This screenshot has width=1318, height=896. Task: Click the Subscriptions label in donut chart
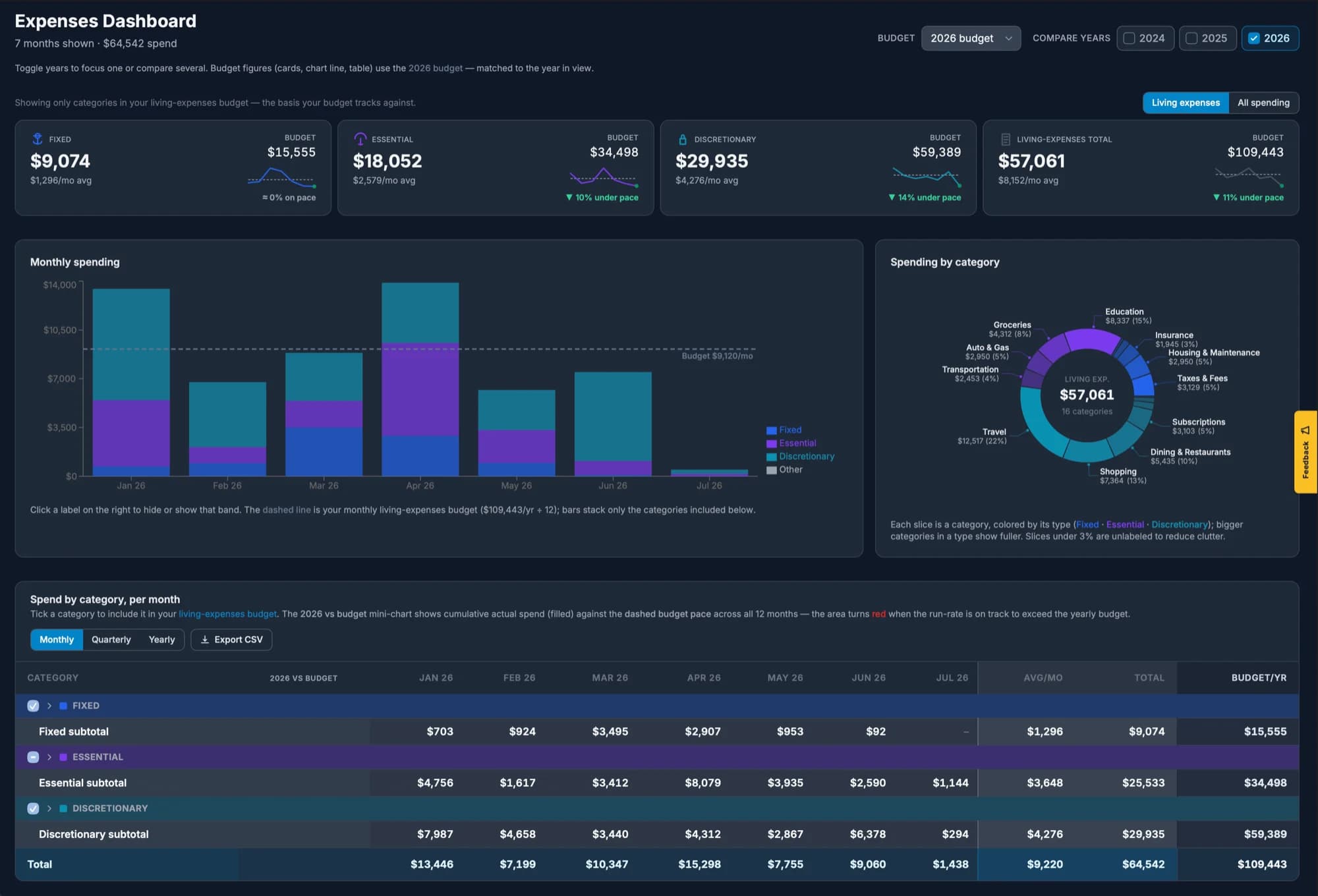tap(1198, 426)
